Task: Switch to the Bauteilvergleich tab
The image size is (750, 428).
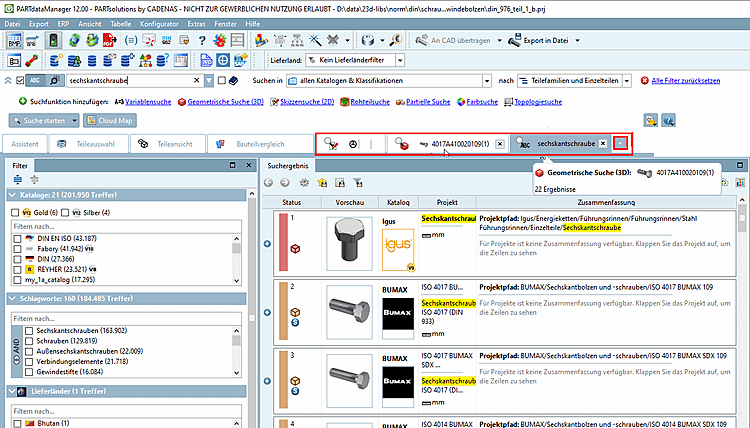Action: pos(260,144)
